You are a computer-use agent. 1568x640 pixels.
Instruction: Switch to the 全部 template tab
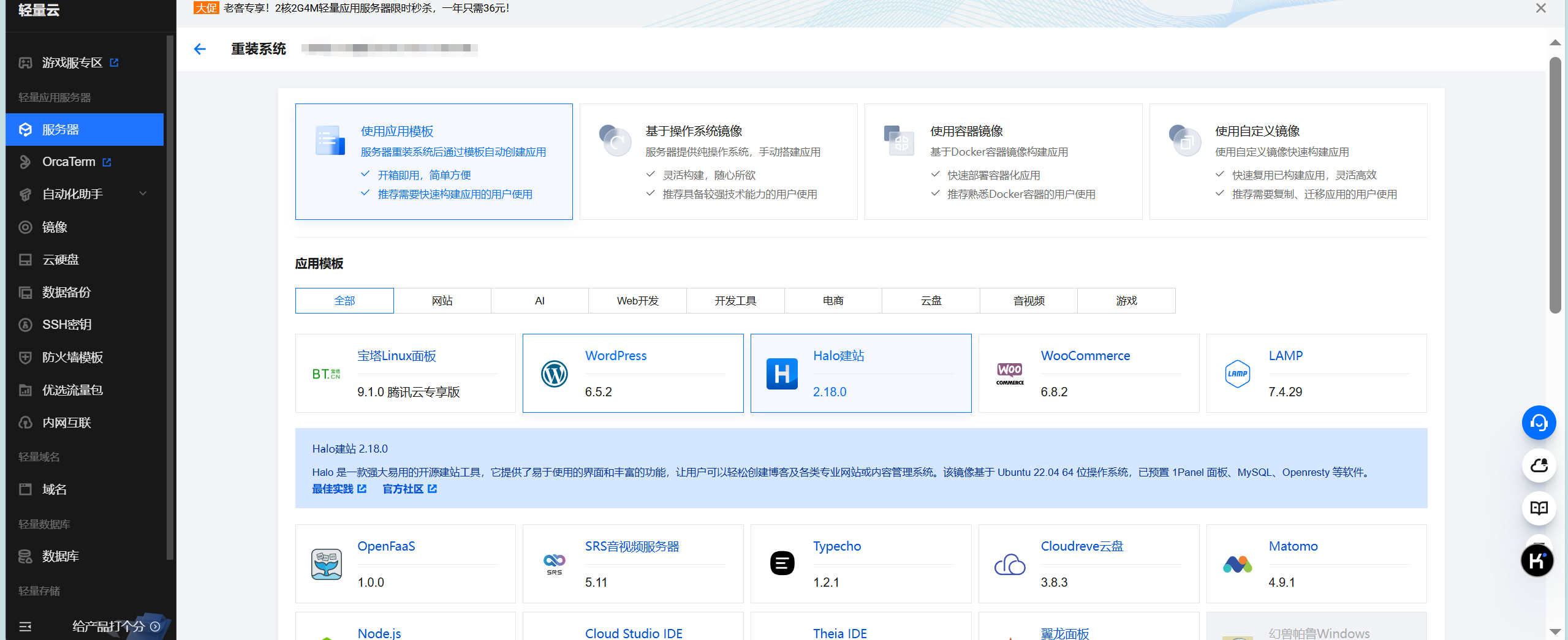point(344,301)
